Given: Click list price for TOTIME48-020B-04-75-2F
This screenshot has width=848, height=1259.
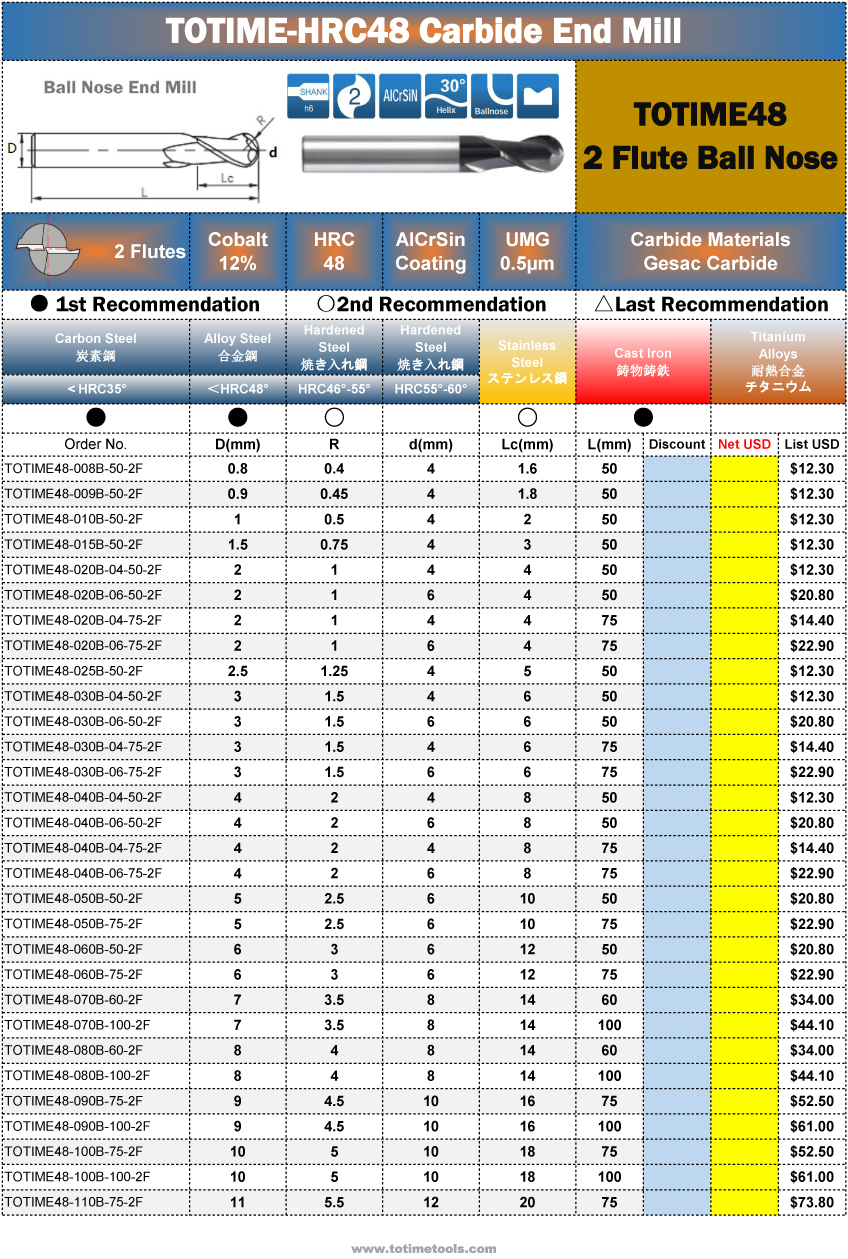Looking at the screenshot, I should [x=812, y=621].
